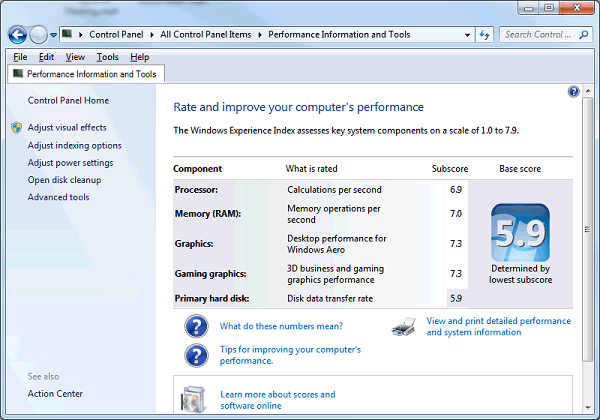Expand the arrow after Control Panel breadcrumb
This screenshot has width=600, height=420.
pos(152,35)
